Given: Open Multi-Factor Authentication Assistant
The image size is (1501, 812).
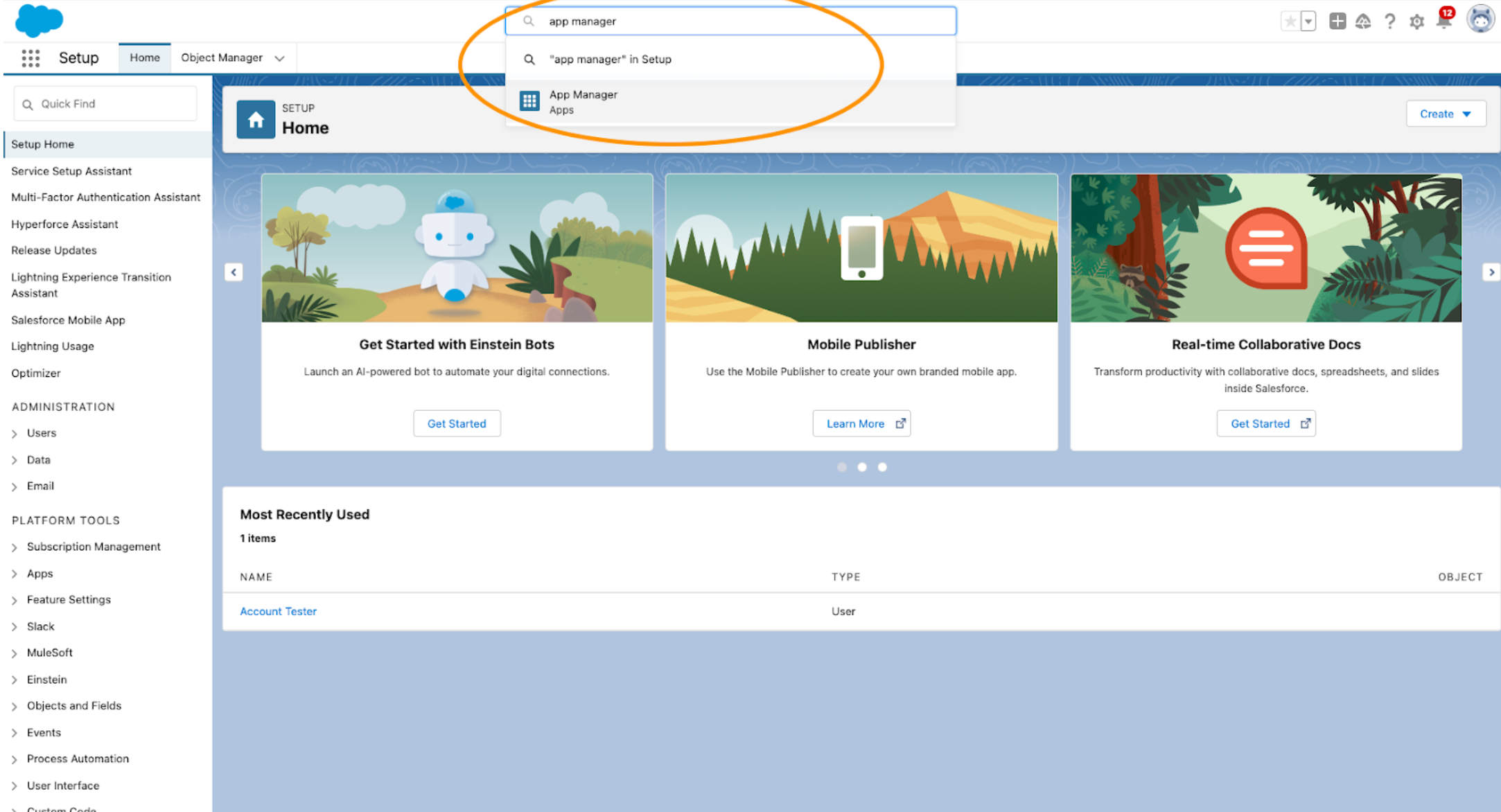Looking at the screenshot, I should click(105, 197).
